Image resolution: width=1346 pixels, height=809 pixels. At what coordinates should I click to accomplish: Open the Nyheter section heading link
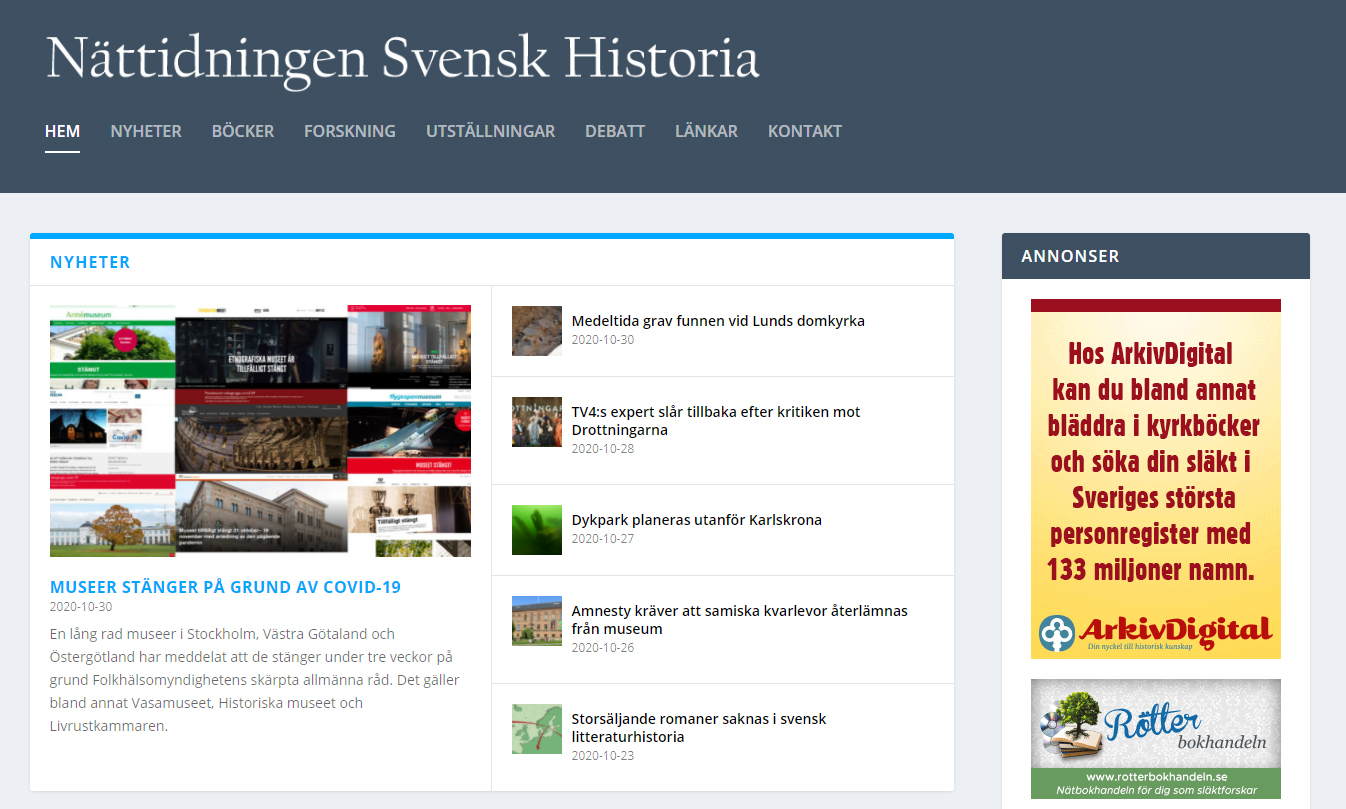90,262
